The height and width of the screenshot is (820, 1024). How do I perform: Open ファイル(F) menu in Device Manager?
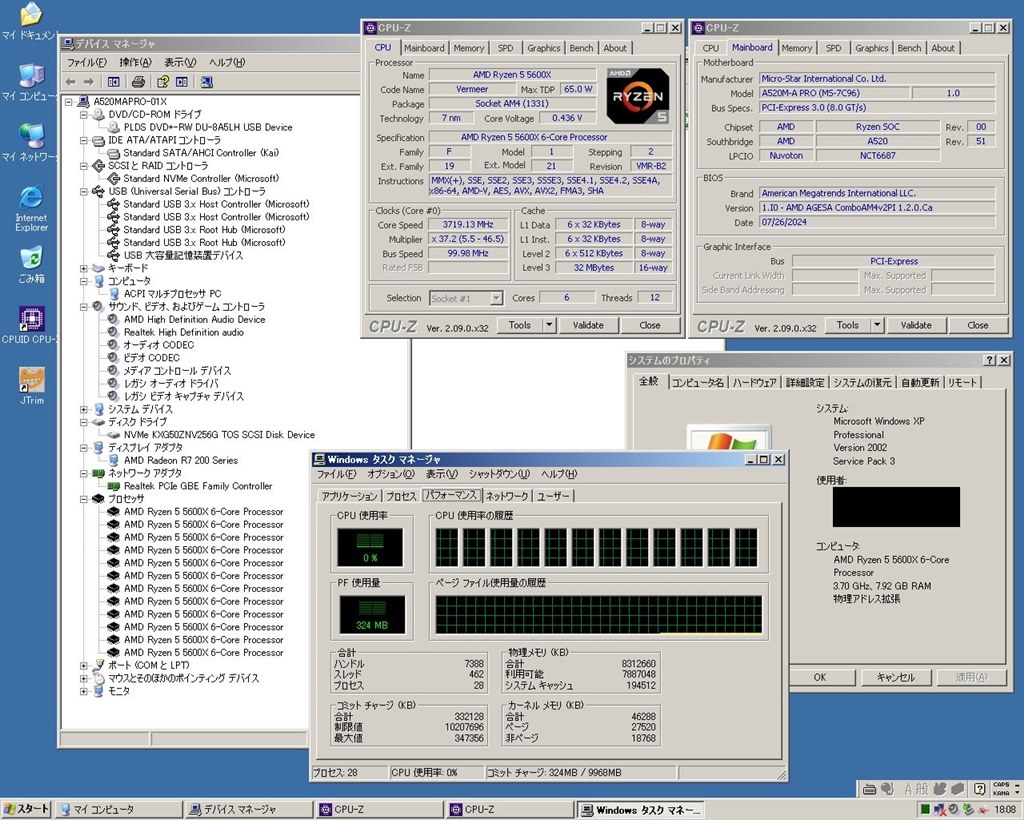[87, 63]
